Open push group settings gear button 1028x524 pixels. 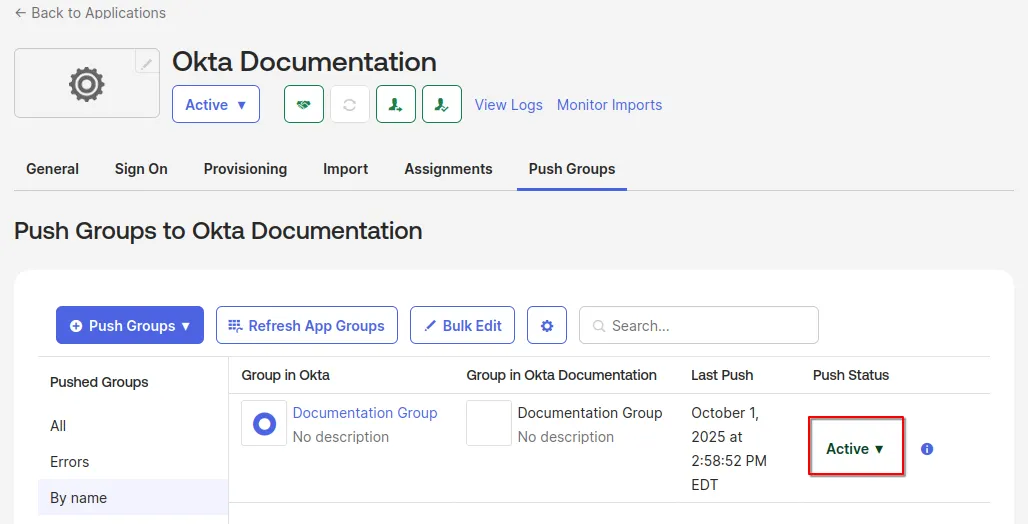547,325
